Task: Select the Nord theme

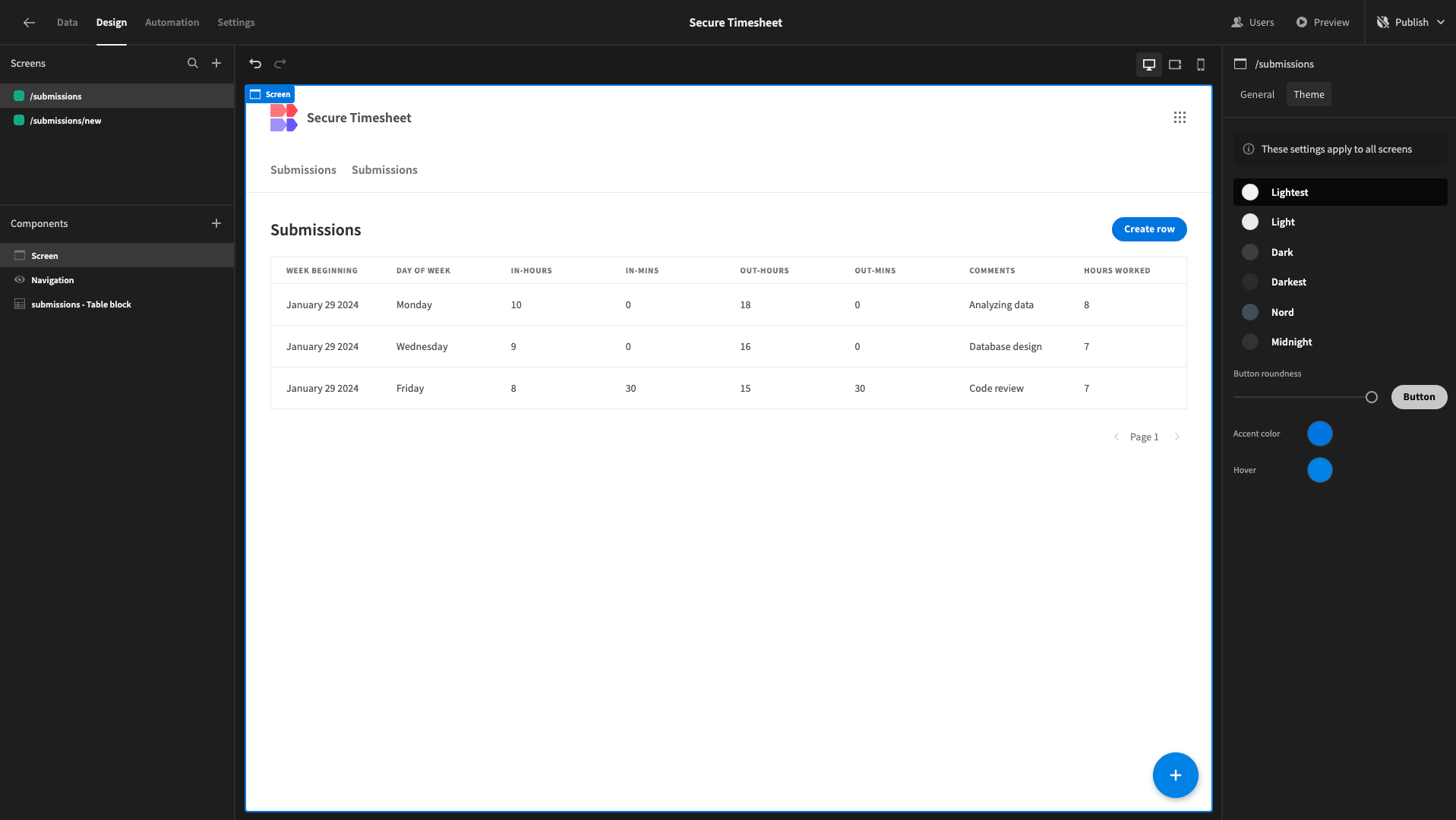Action: coord(1341,312)
